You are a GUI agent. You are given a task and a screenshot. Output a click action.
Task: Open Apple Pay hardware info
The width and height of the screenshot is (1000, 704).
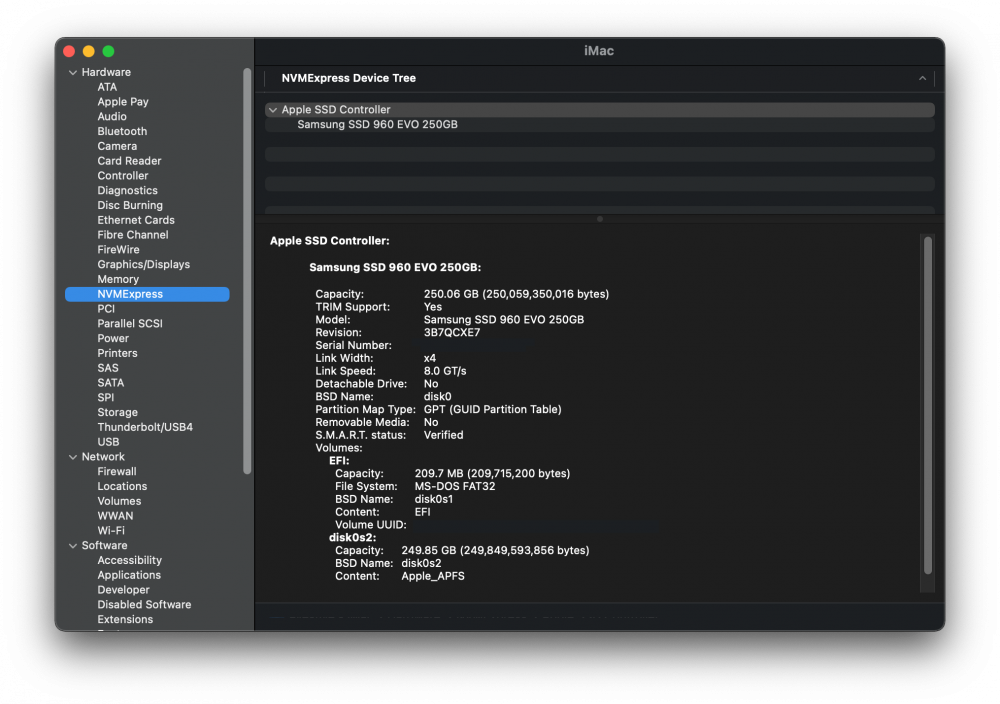pos(123,102)
